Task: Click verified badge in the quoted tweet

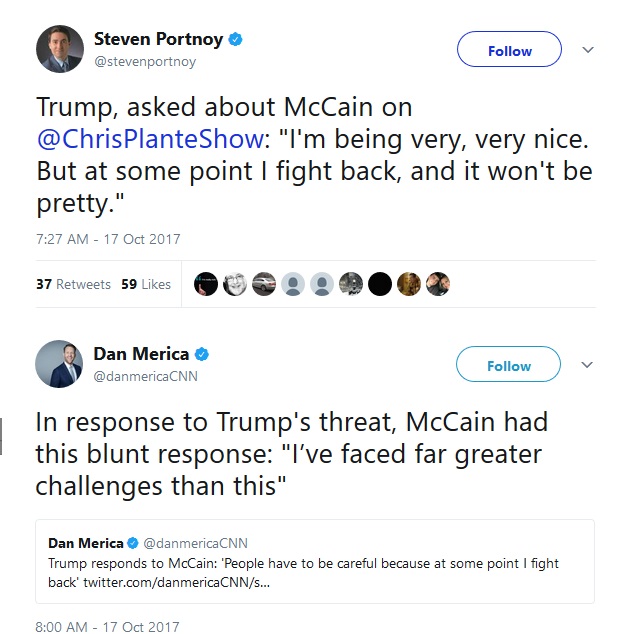Action: pos(132,543)
